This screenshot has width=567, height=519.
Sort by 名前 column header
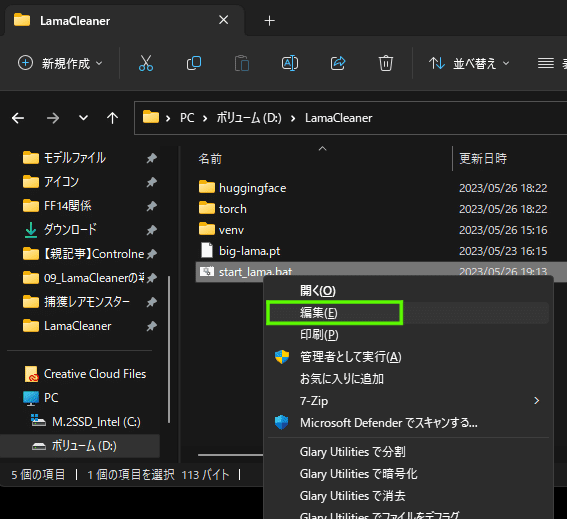210,159
